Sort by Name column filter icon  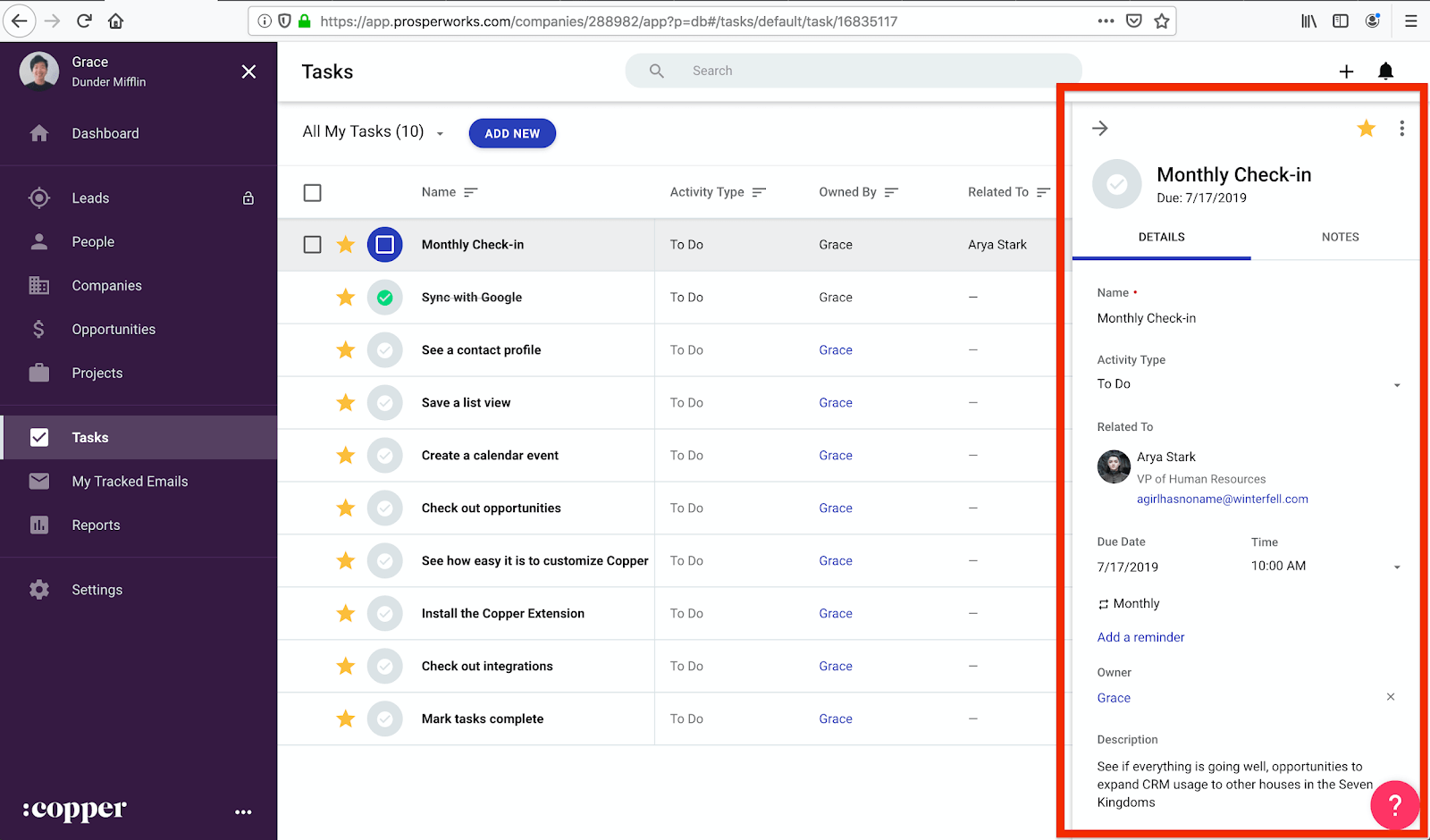coord(471,192)
